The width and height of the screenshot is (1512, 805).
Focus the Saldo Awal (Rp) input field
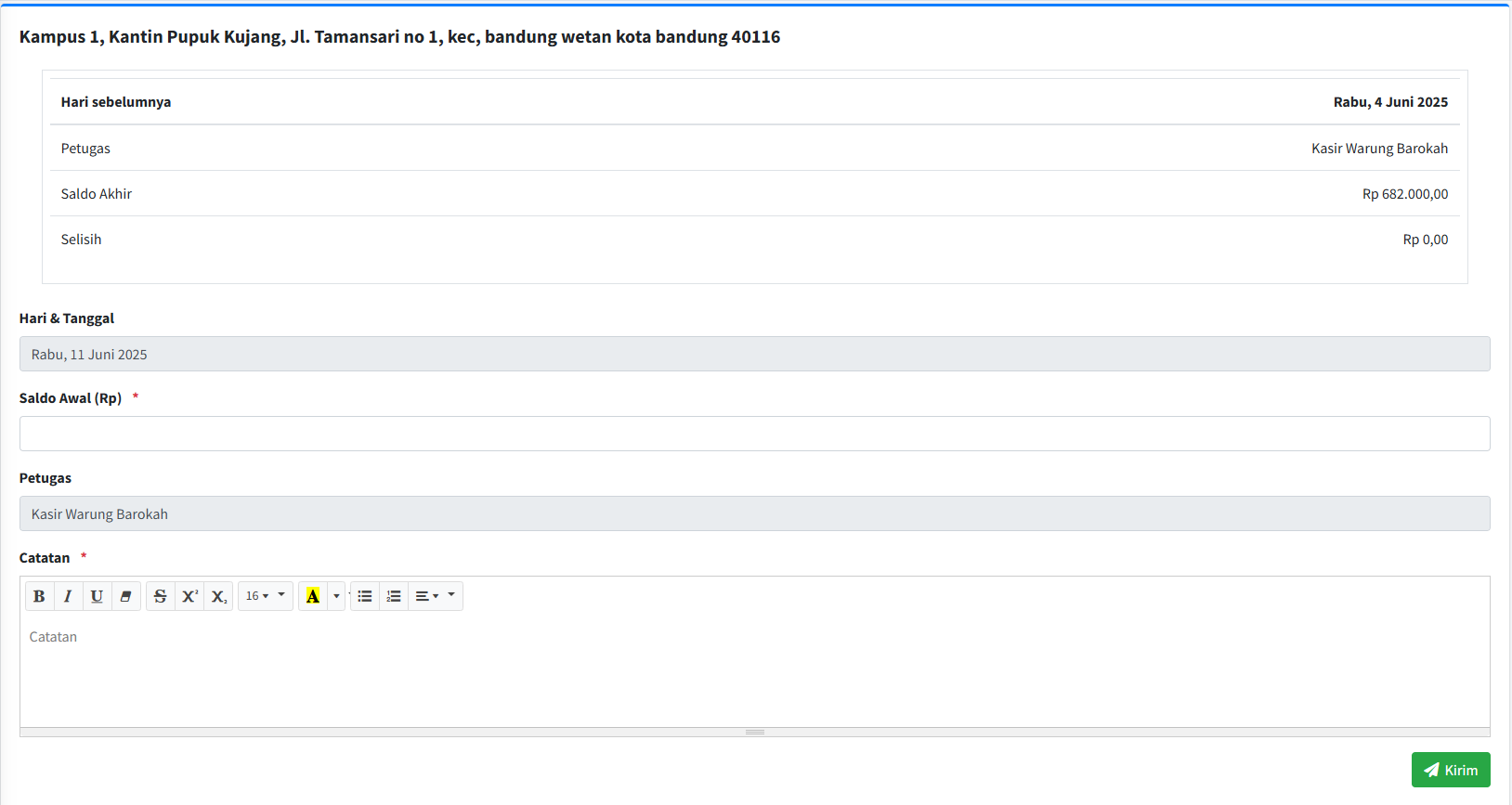[754, 434]
